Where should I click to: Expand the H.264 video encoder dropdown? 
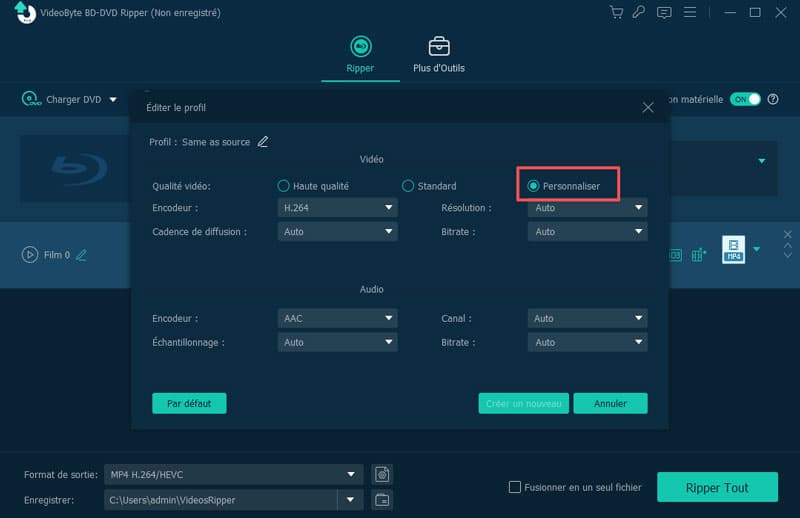337,208
